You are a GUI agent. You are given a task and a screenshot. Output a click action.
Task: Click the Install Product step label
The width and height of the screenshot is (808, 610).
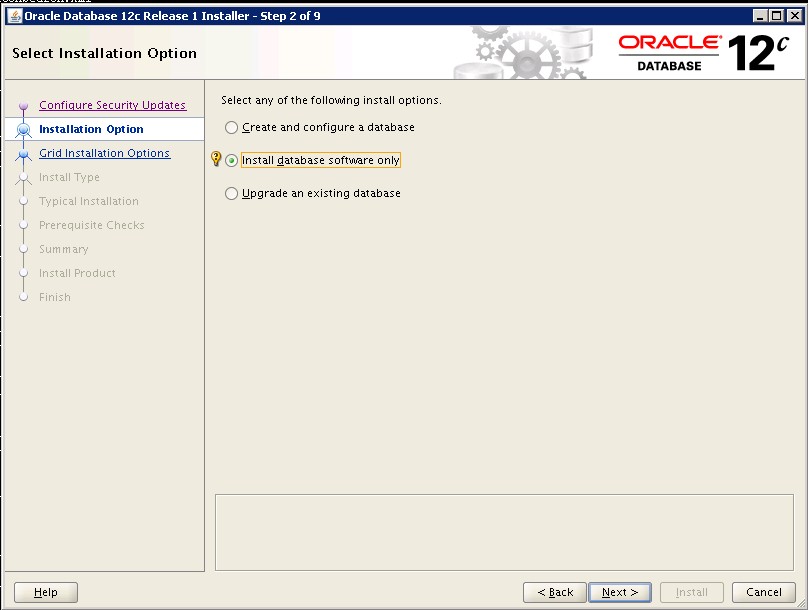point(77,273)
